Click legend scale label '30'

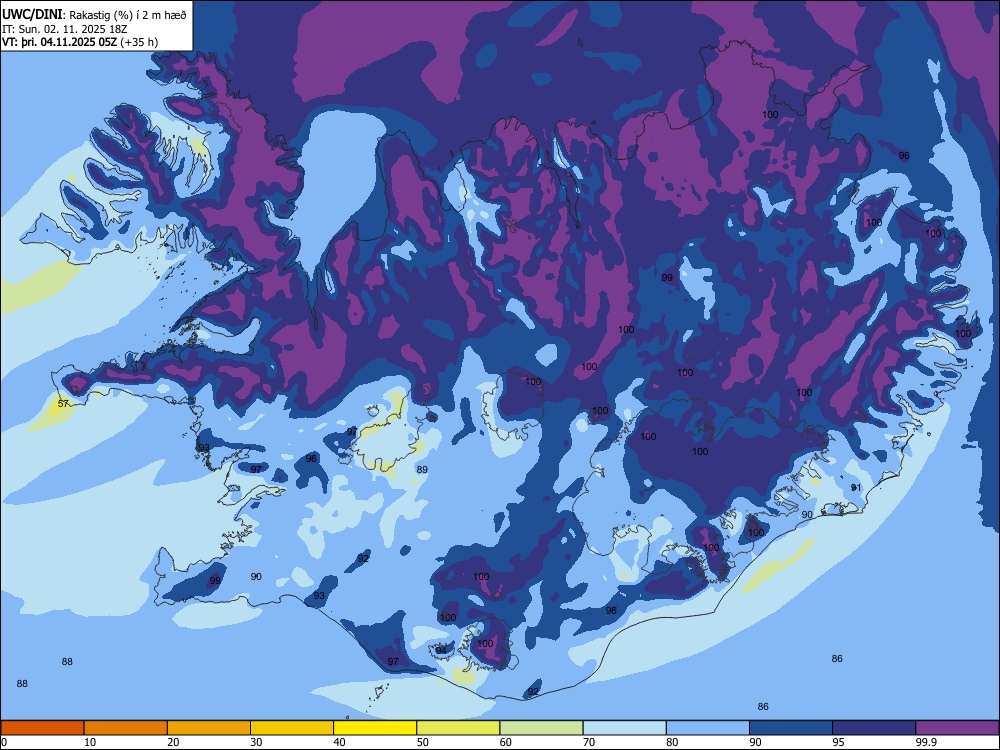coord(256,742)
